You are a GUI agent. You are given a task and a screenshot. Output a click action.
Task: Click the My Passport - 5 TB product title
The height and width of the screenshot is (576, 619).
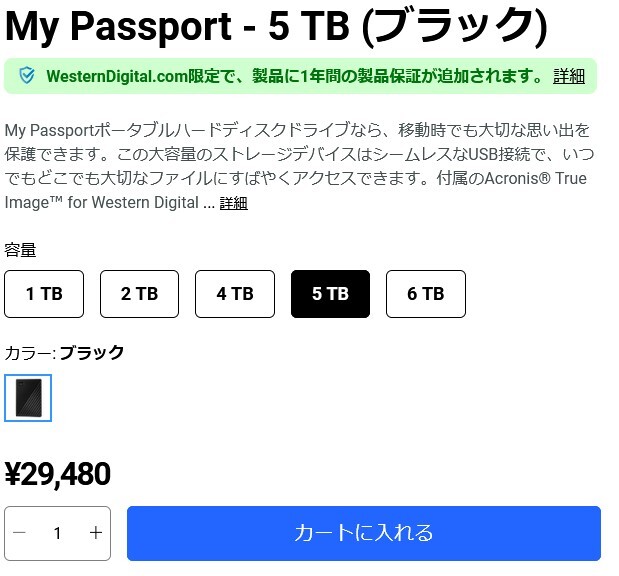click(x=276, y=25)
